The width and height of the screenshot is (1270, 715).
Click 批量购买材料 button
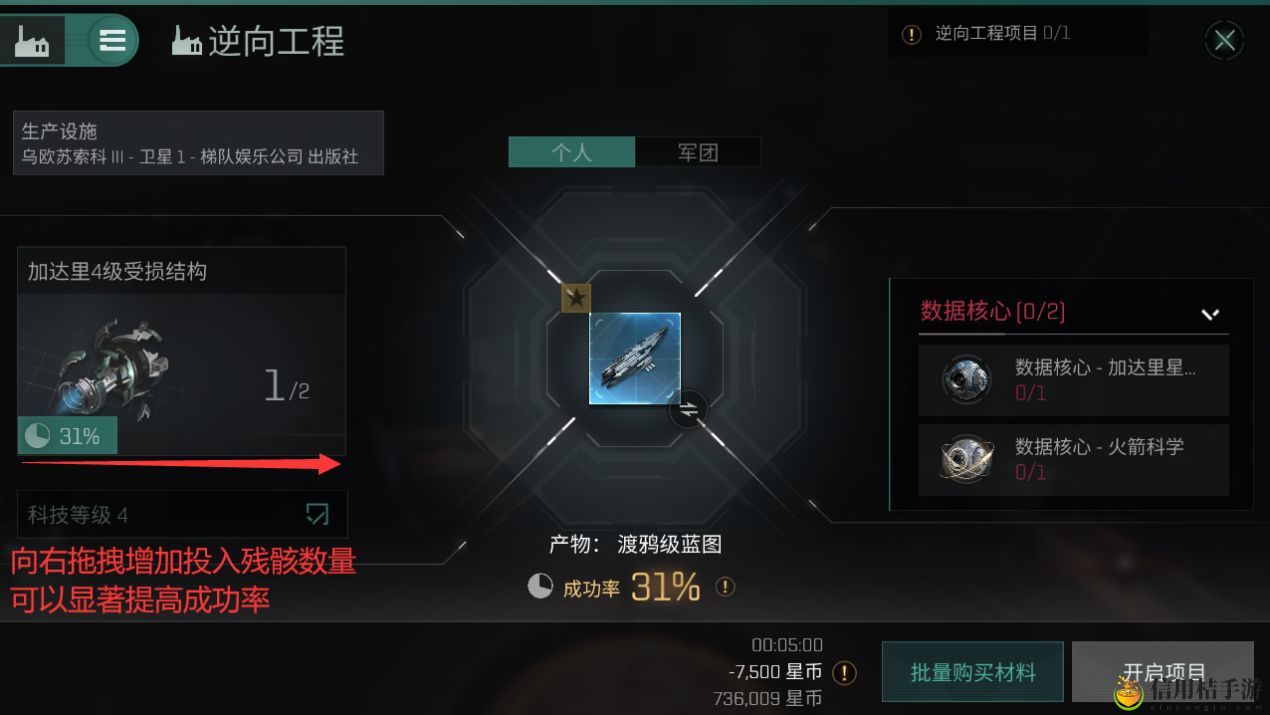pyautogui.click(x=973, y=672)
